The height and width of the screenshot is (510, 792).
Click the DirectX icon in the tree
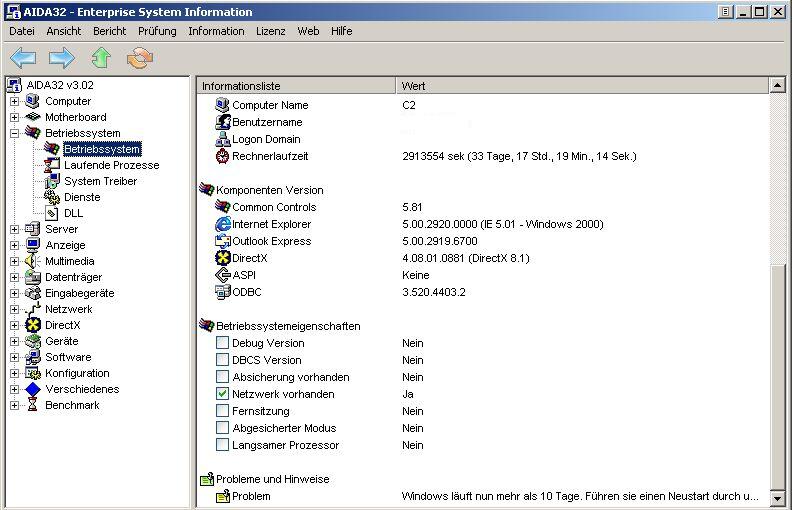point(32,325)
